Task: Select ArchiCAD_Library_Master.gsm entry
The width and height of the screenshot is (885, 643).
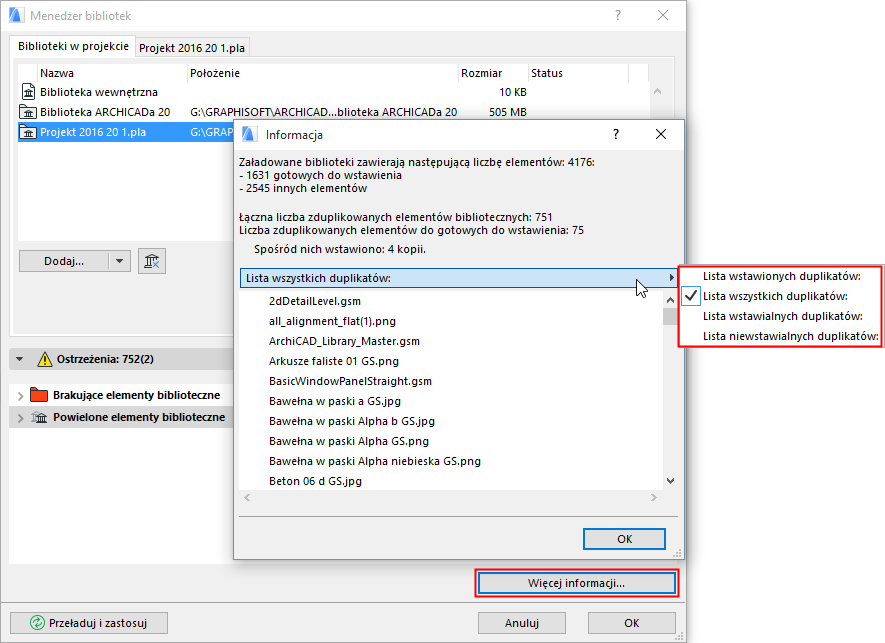Action: [344, 341]
